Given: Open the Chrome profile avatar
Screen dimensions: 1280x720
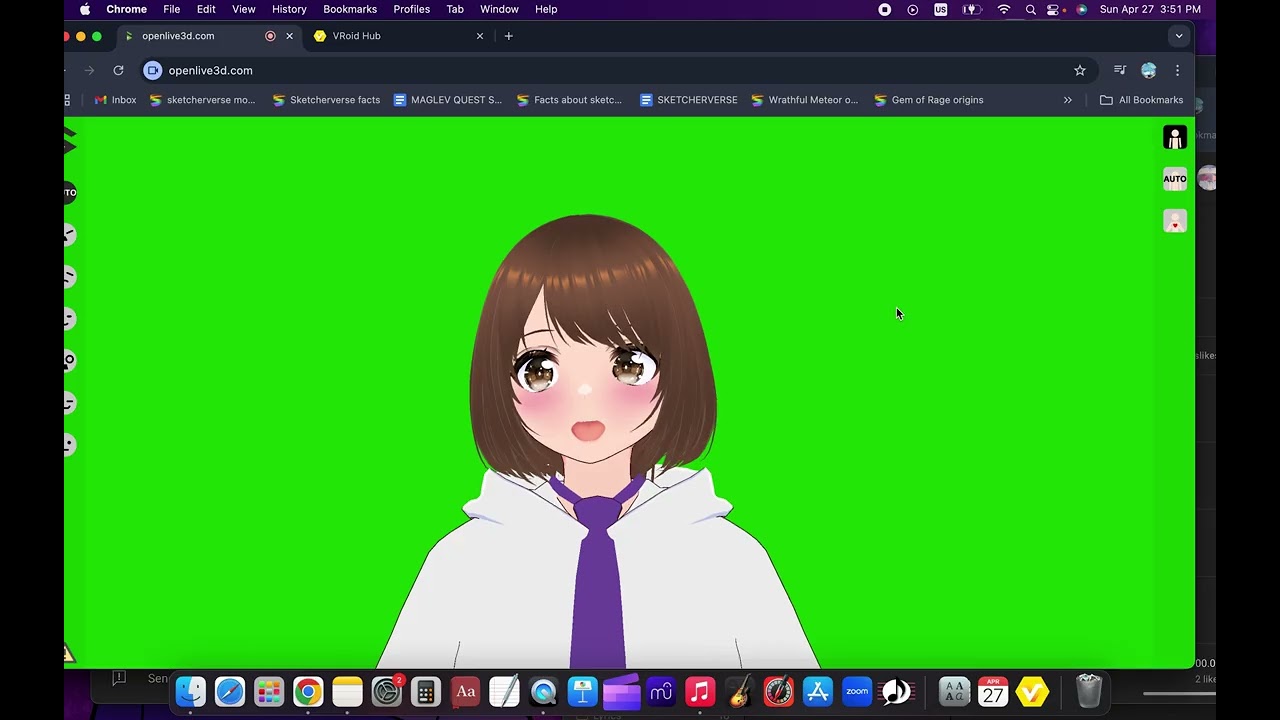Looking at the screenshot, I should click(x=1149, y=70).
